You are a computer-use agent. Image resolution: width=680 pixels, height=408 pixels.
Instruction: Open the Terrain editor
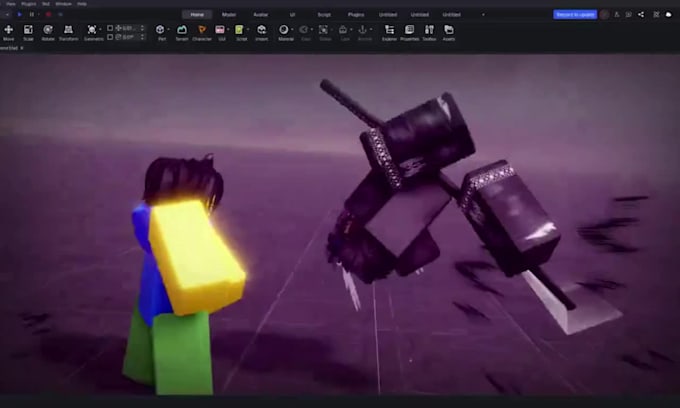tap(182, 32)
